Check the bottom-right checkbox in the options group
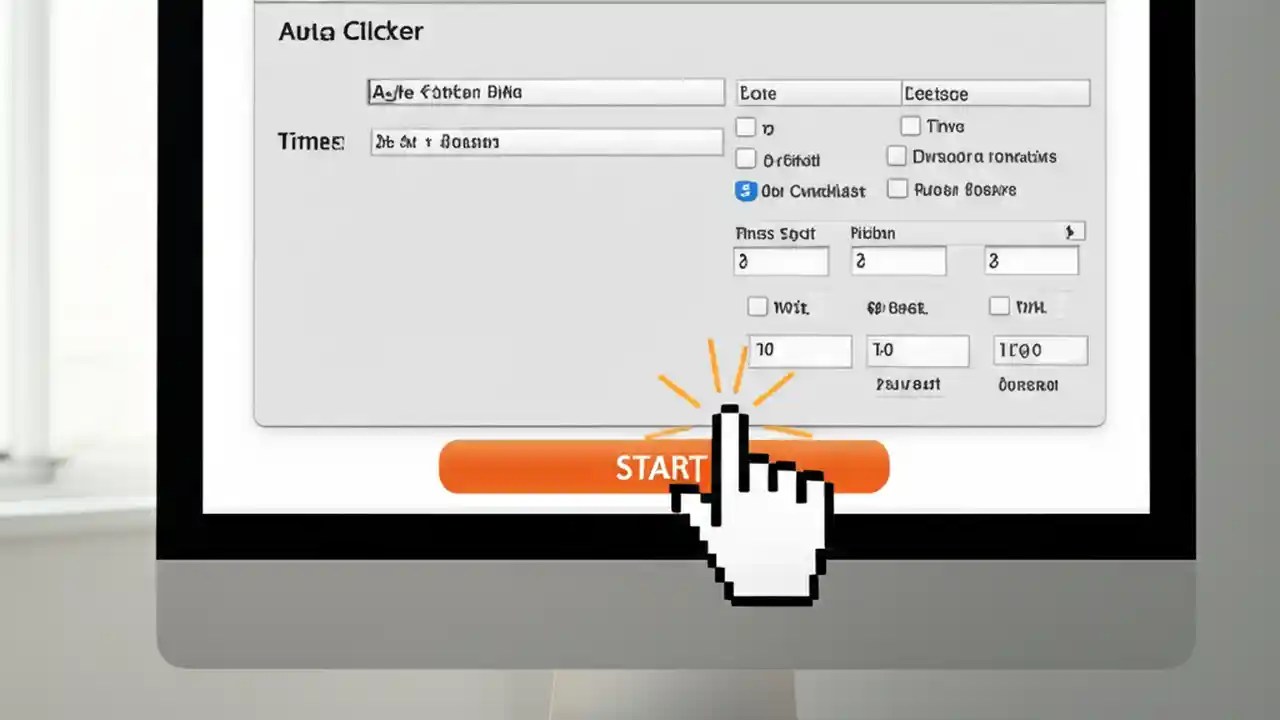Image resolution: width=1280 pixels, height=720 pixels. pyautogui.click(x=897, y=189)
